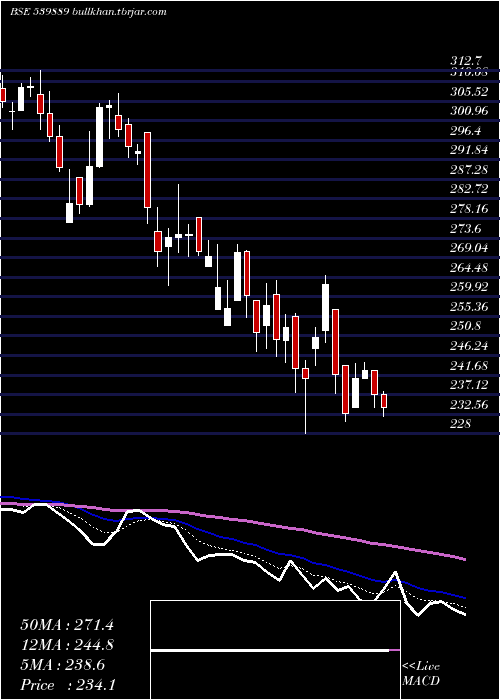Select the '5MA : 238.6' readout
Screen dimensions: 500x700
point(63,665)
